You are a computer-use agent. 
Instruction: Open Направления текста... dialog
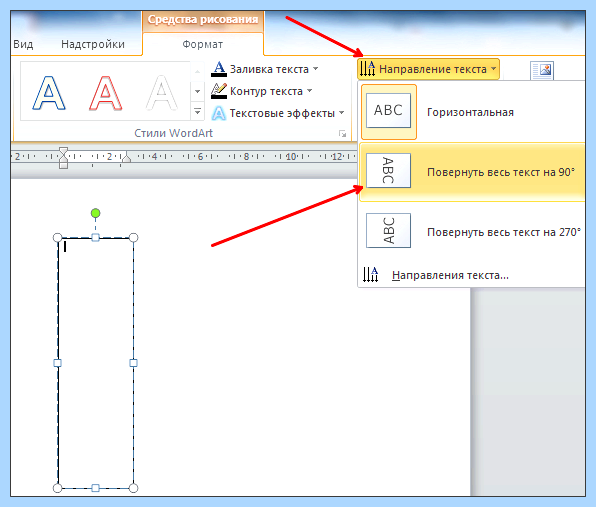click(472, 275)
